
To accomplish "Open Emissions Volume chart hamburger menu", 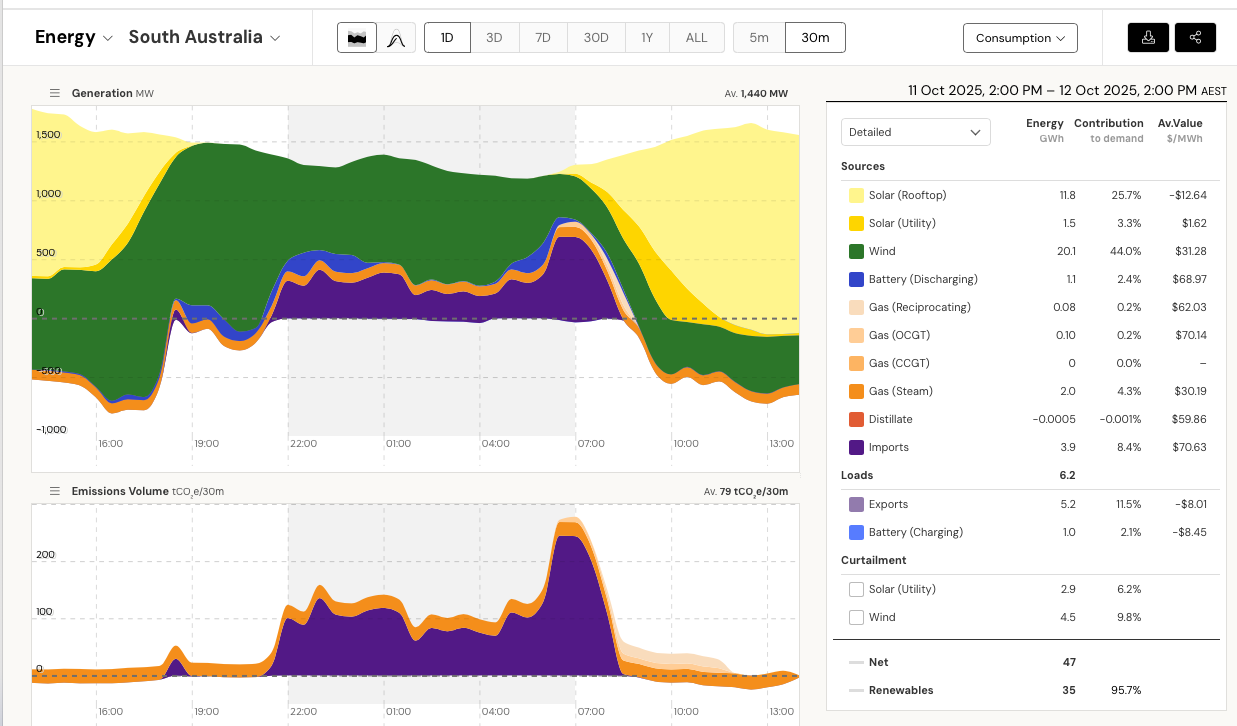I will [x=55, y=491].
